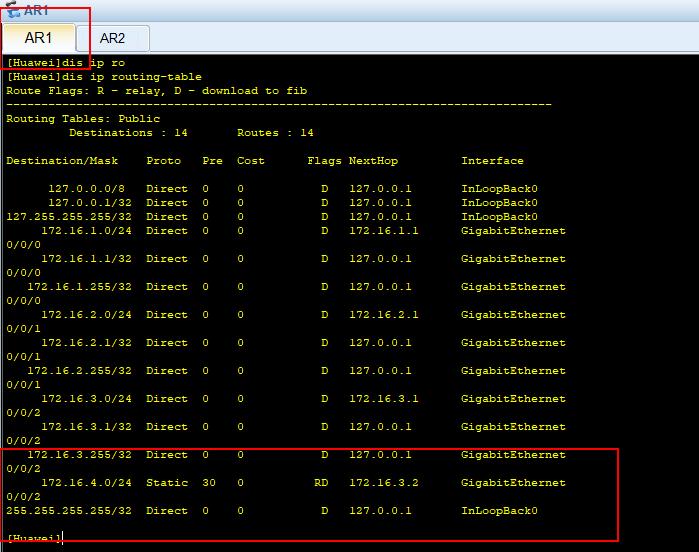Click GigabitEthernet in the 172.16.1.0/24 row

[x=513, y=231]
